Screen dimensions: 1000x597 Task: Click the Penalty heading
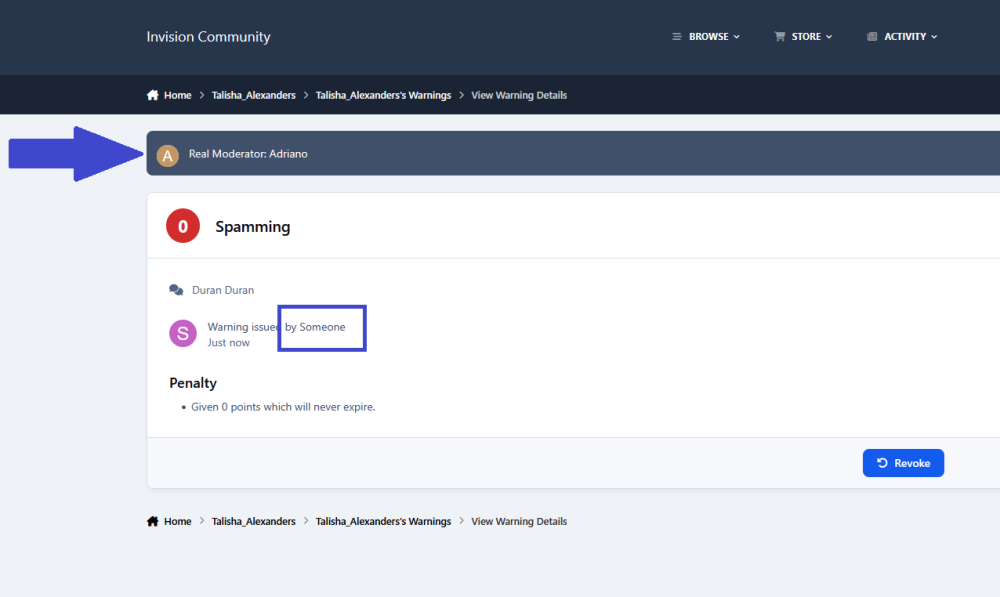(x=193, y=383)
